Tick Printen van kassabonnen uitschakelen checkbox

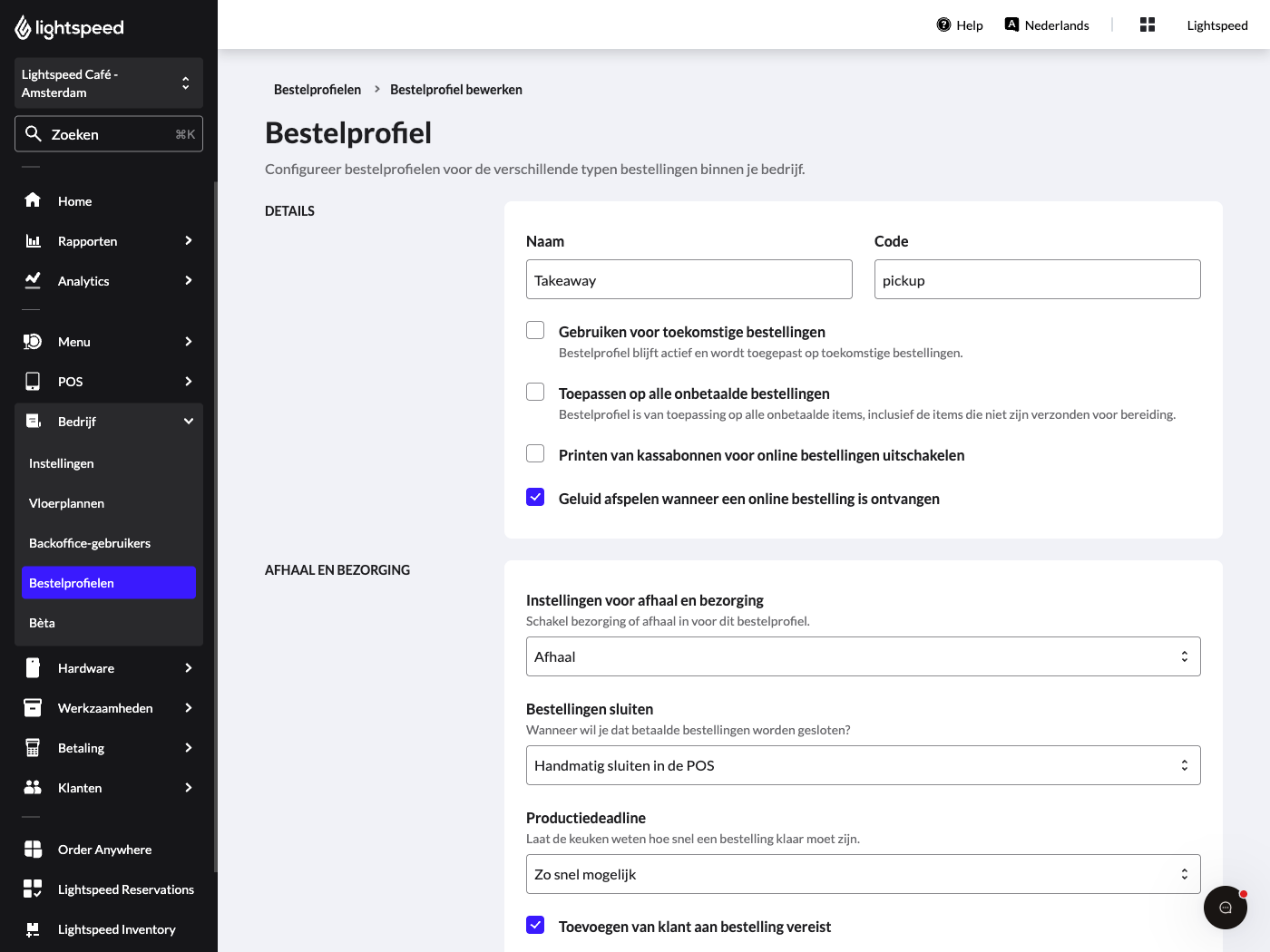click(535, 453)
